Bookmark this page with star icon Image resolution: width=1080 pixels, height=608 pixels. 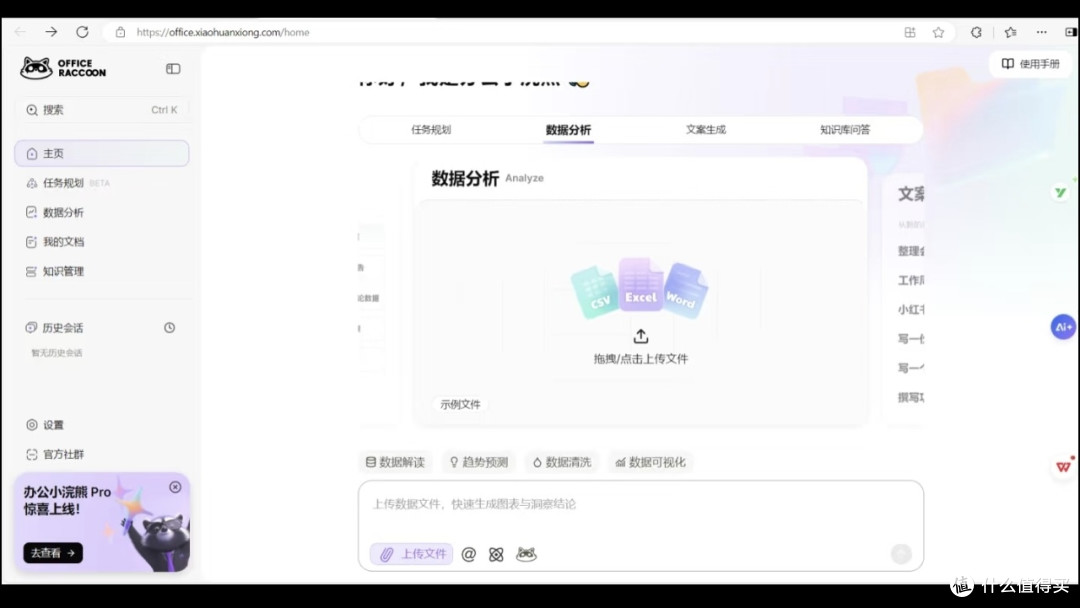[x=938, y=32]
